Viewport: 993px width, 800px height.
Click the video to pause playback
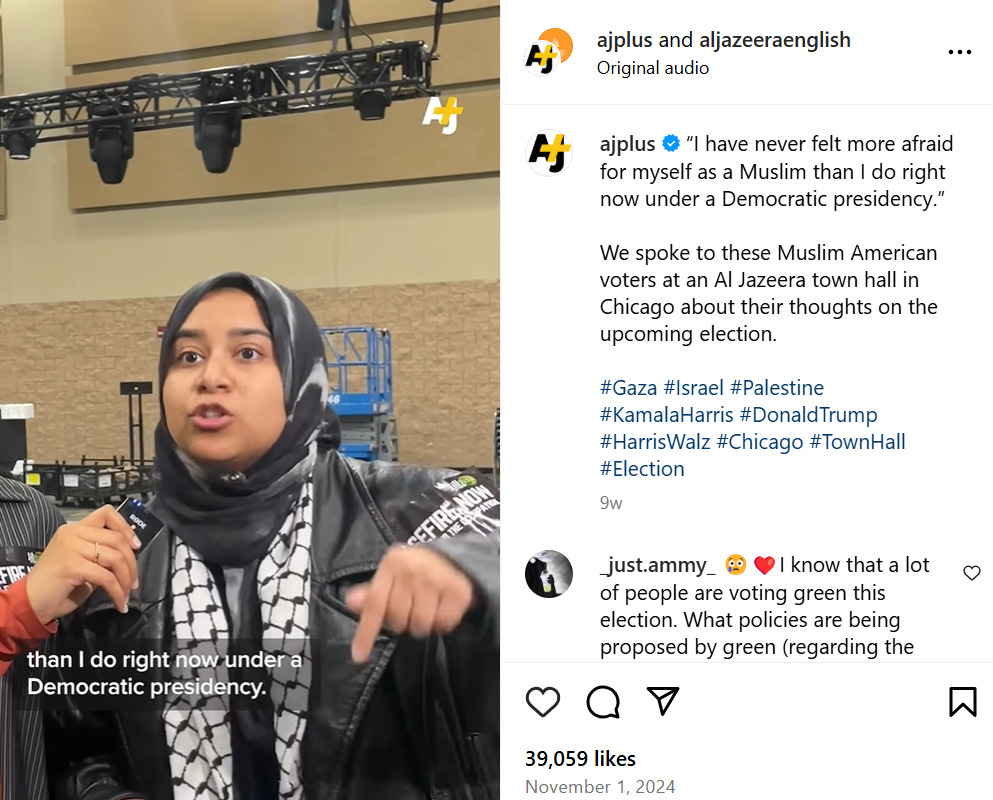click(x=250, y=400)
